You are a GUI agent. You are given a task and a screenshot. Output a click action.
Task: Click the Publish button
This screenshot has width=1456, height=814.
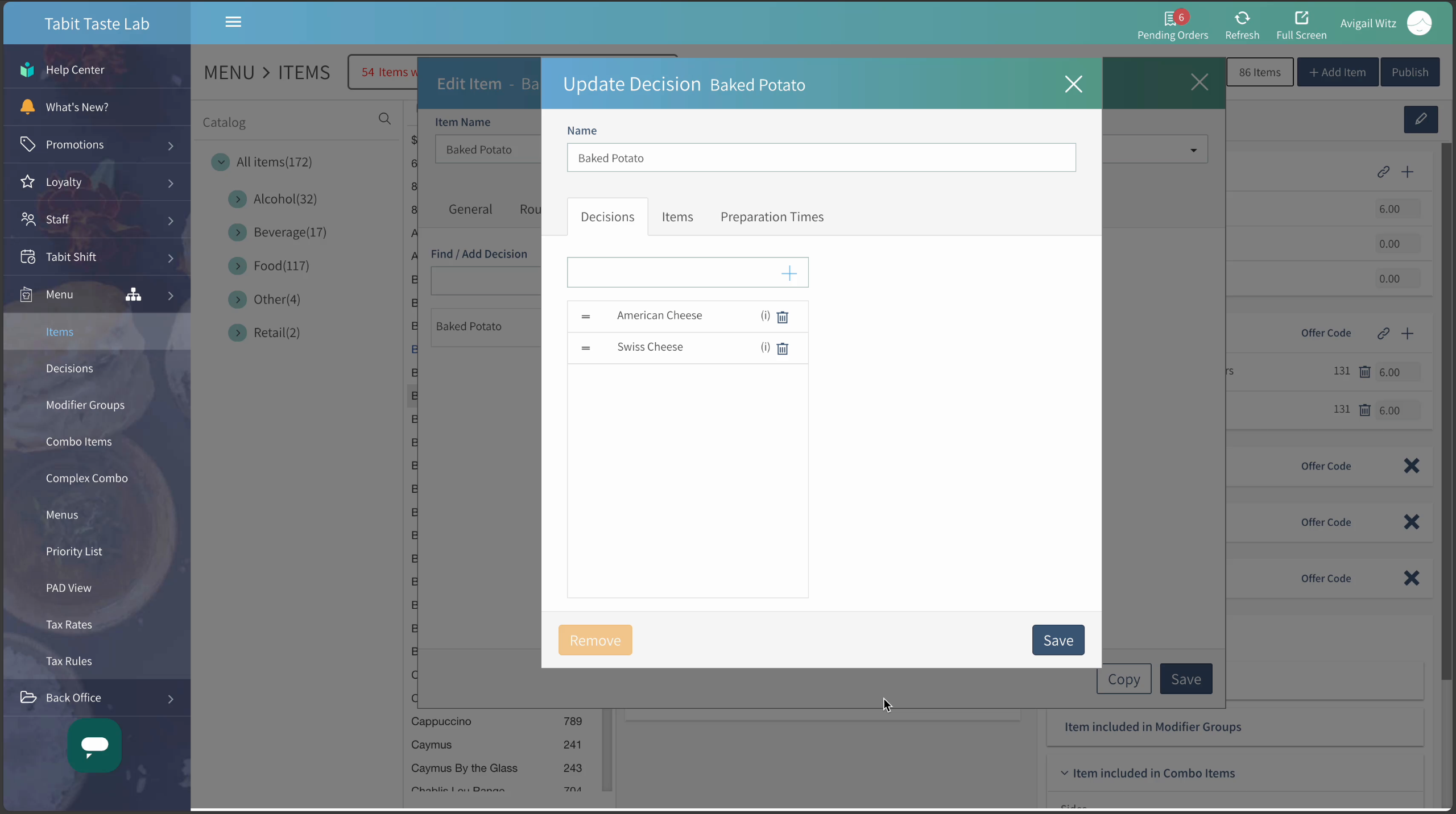pyautogui.click(x=1409, y=72)
